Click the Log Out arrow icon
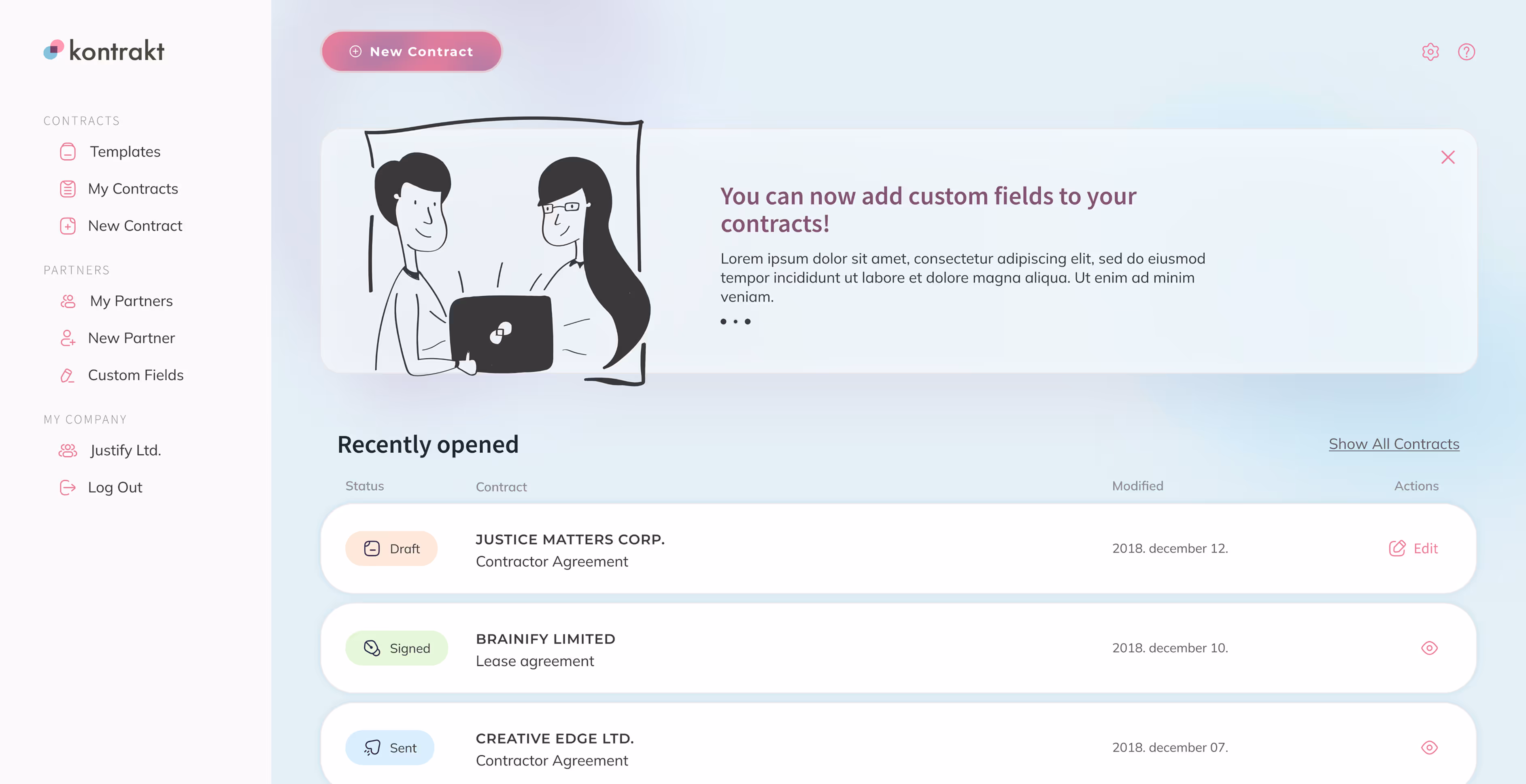1526x784 pixels. (x=68, y=487)
